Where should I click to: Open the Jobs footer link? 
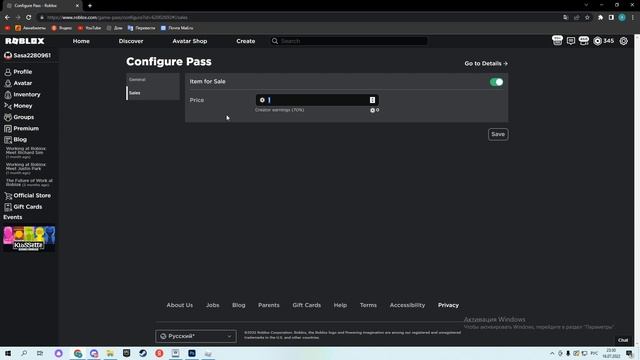[213, 305]
